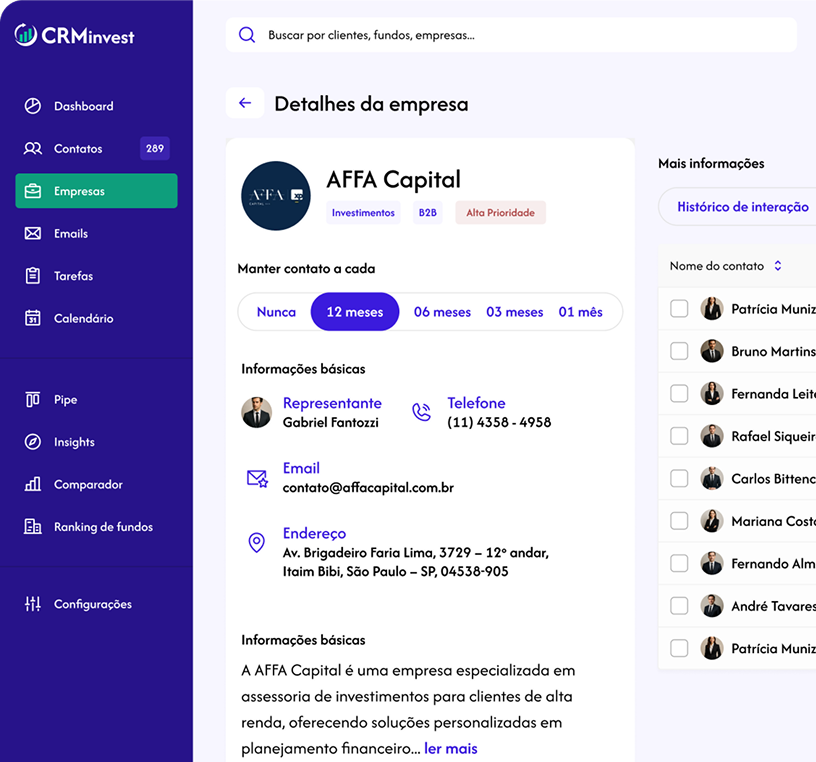Click the phone icon next to Telefone

421,412
